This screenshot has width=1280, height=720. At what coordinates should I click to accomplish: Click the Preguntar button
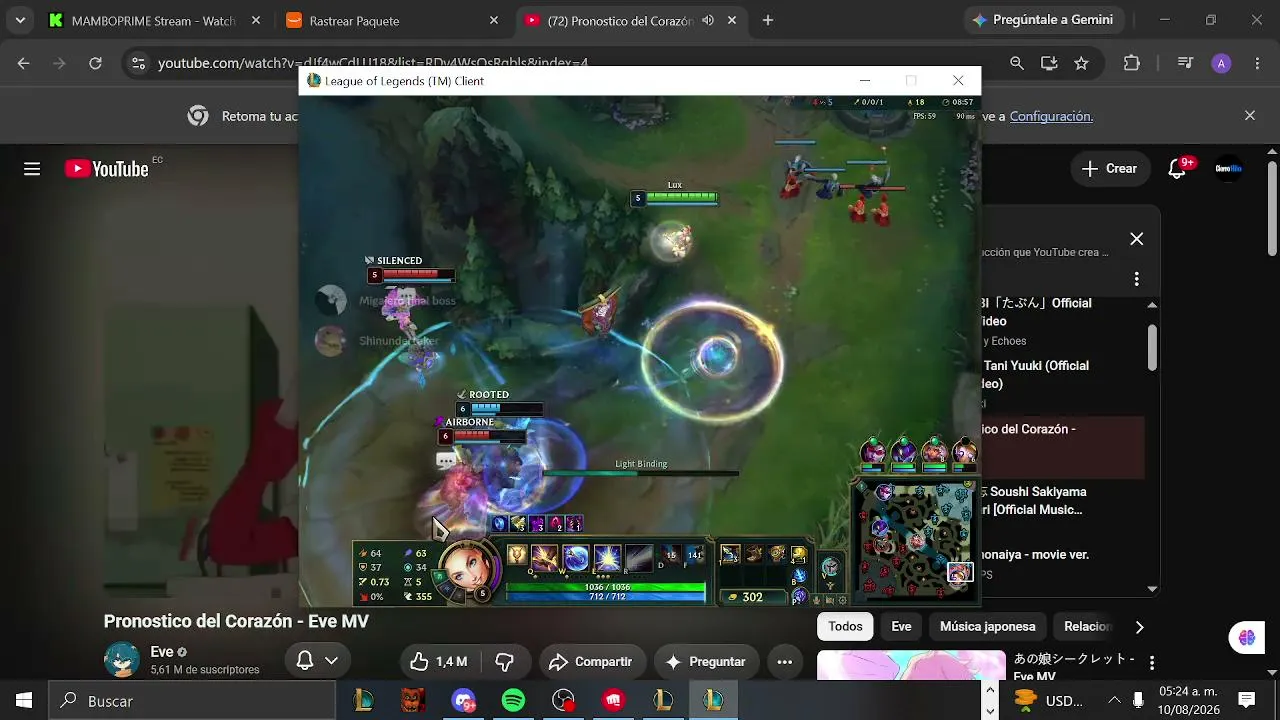coord(706,661)
